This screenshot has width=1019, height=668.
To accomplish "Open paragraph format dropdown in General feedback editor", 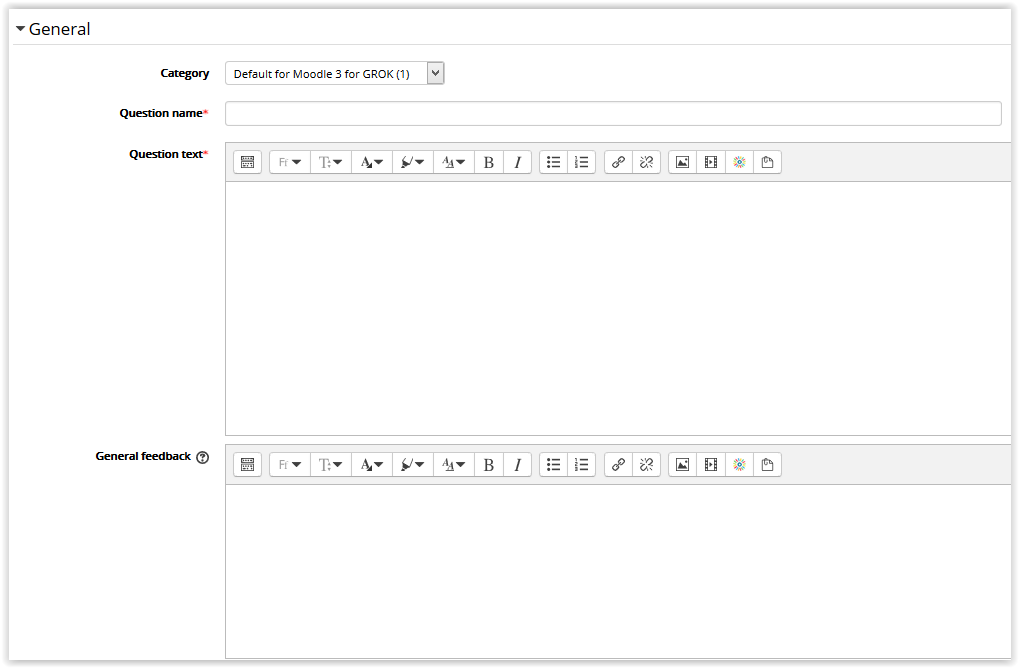I will 454,465.
